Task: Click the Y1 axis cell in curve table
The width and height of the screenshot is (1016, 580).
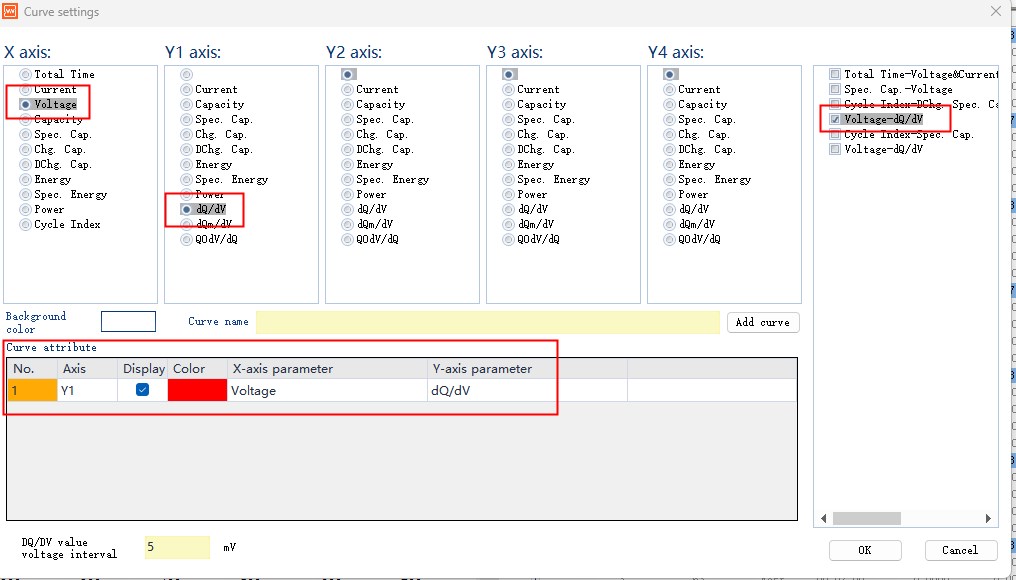Action: (87, 390)
